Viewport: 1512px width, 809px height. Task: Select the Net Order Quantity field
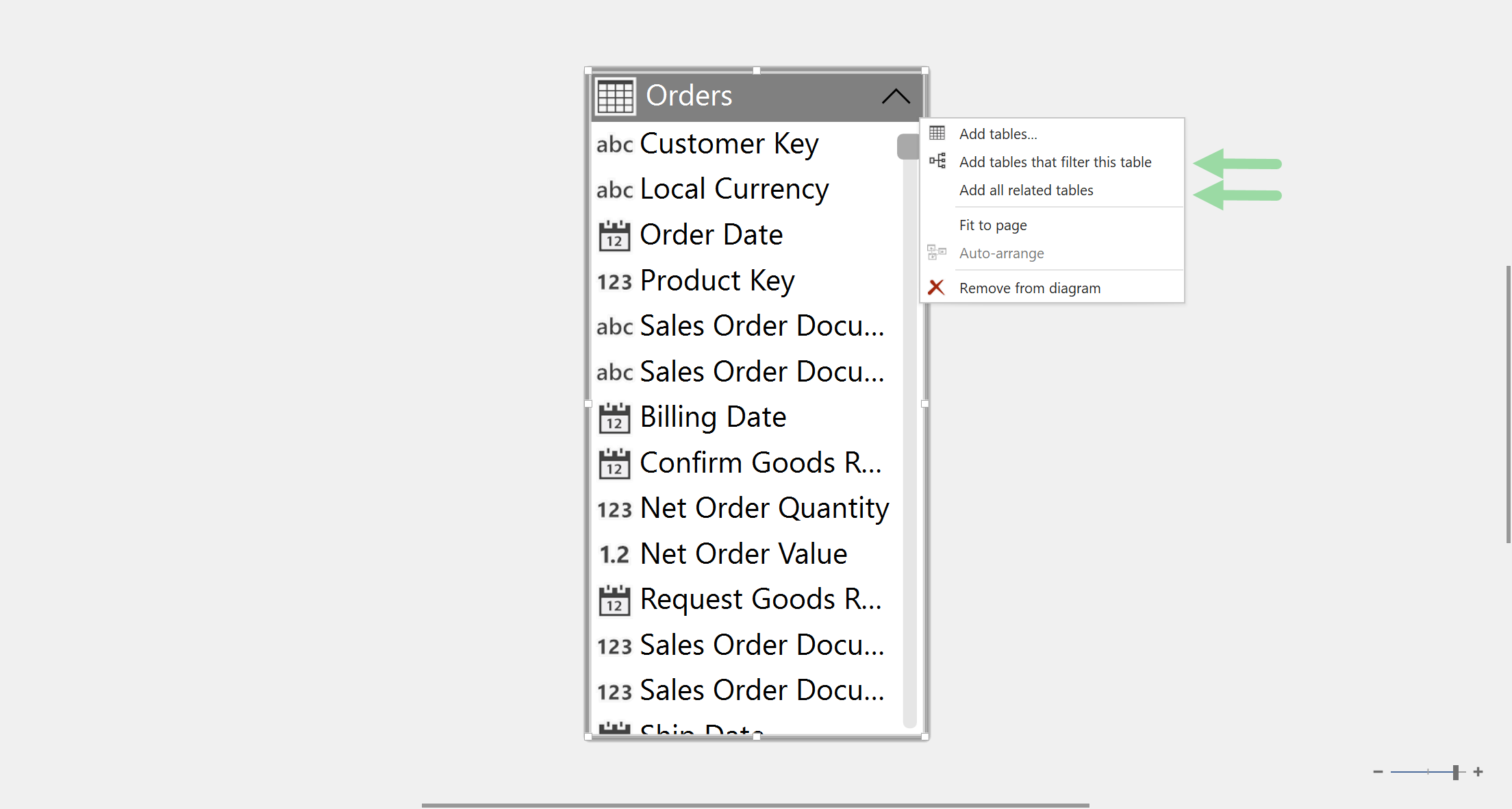point(764,508)
